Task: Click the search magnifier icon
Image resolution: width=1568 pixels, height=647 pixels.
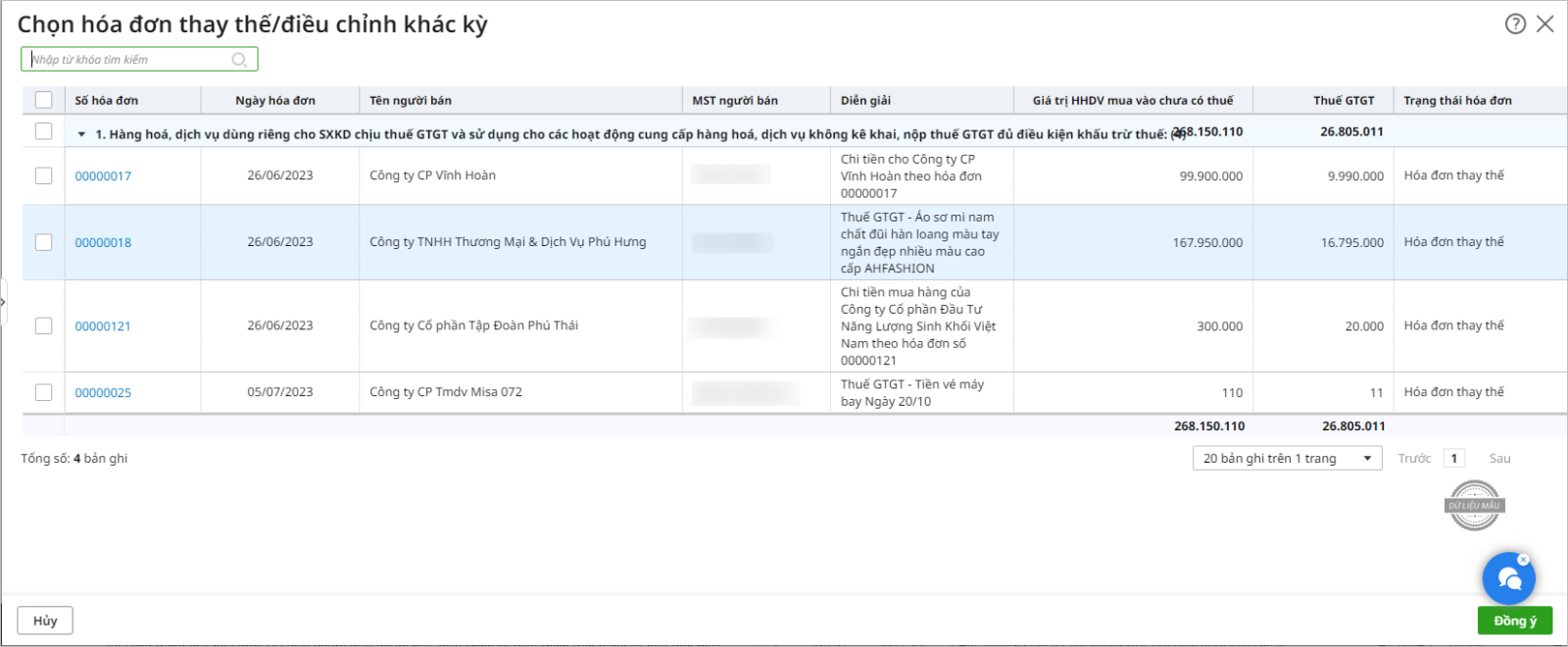Action: pos(239,60)
